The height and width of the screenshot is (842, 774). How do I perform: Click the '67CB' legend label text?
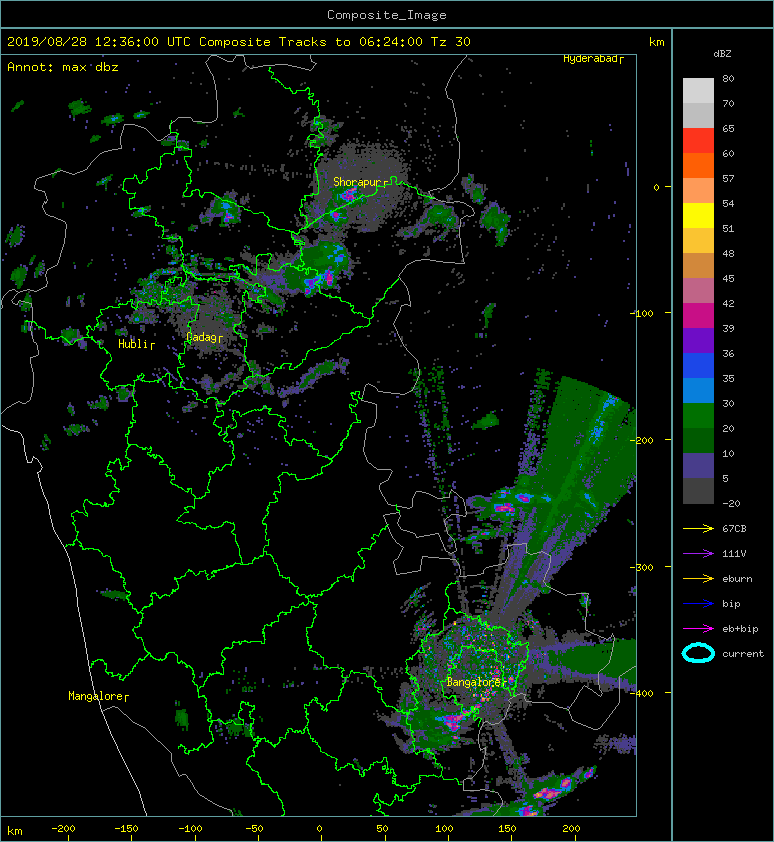tap(734, 528)
